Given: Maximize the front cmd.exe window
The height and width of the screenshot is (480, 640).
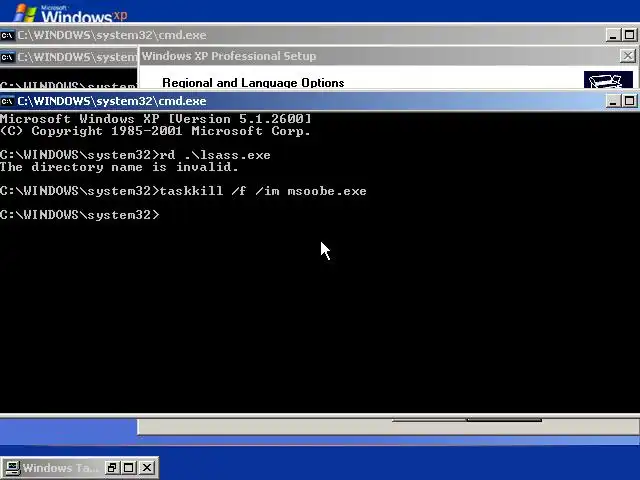Looking at the screenshot, I should tap(629, 101).
